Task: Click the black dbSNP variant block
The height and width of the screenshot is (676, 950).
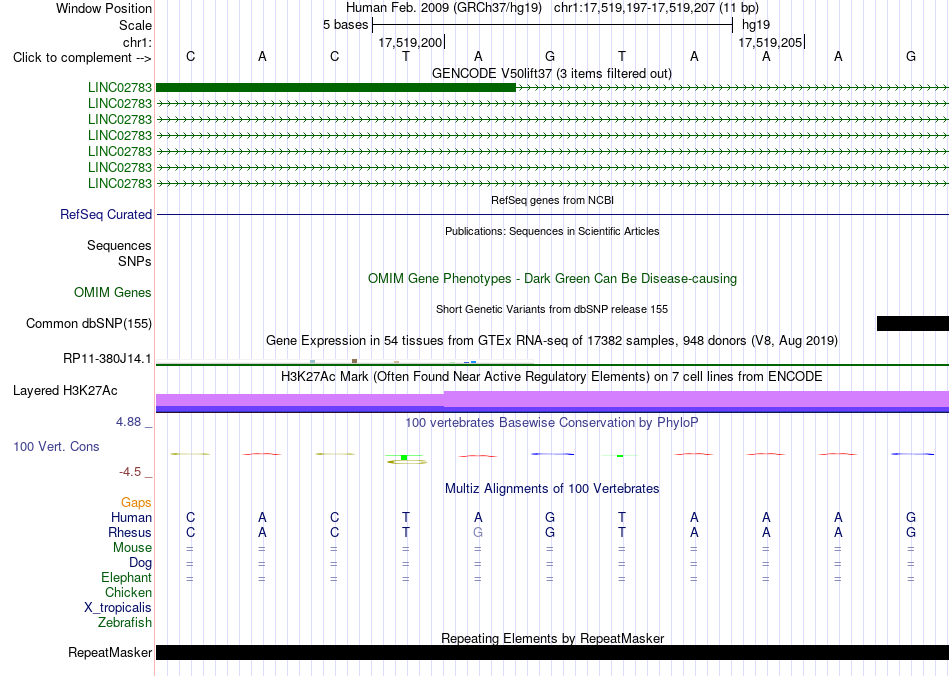Action: (912, 323)
